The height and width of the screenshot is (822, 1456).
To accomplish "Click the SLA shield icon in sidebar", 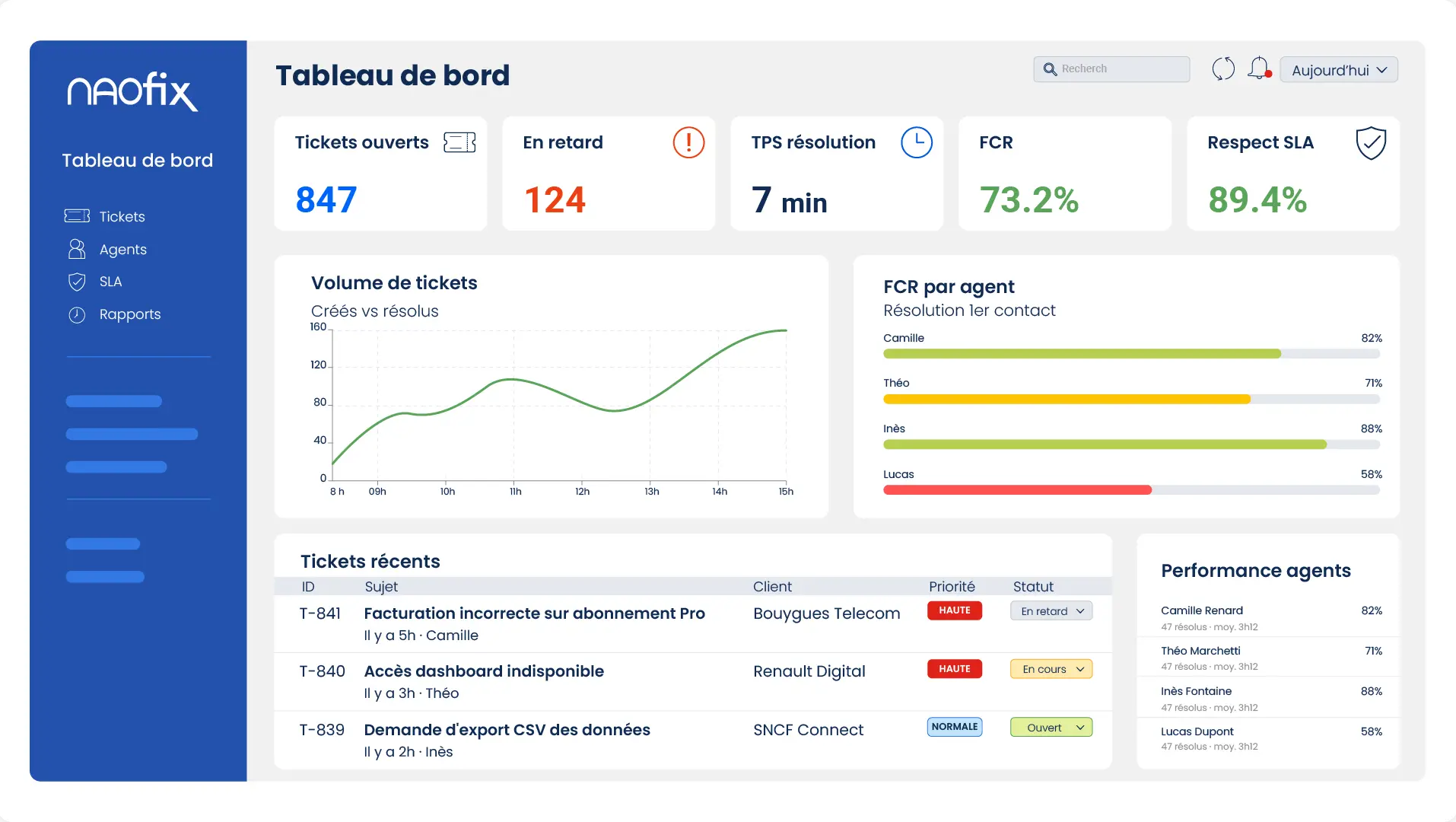I will pos(77,282).
